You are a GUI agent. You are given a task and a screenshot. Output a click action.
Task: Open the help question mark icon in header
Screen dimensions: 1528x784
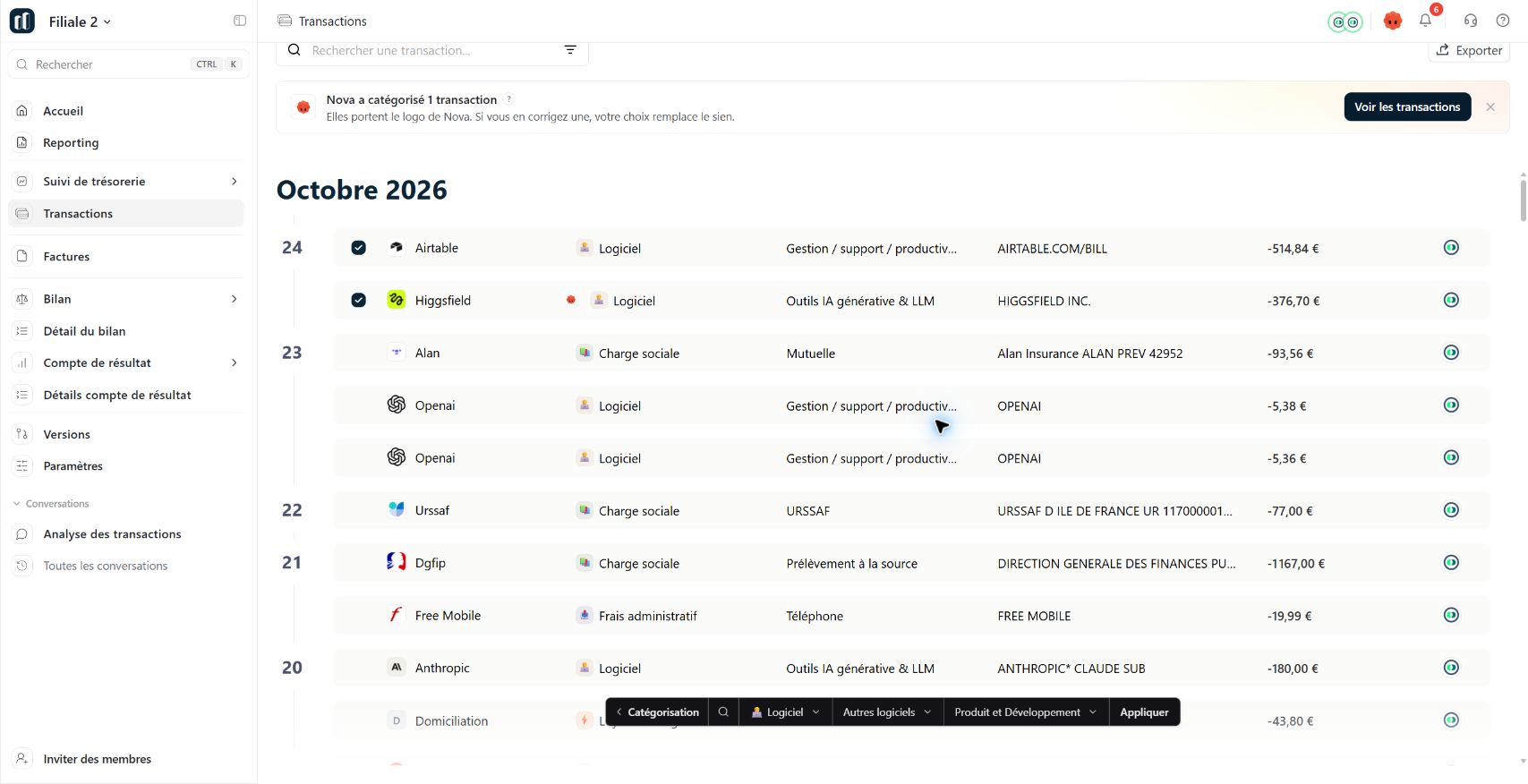[x=1503, y=21]
